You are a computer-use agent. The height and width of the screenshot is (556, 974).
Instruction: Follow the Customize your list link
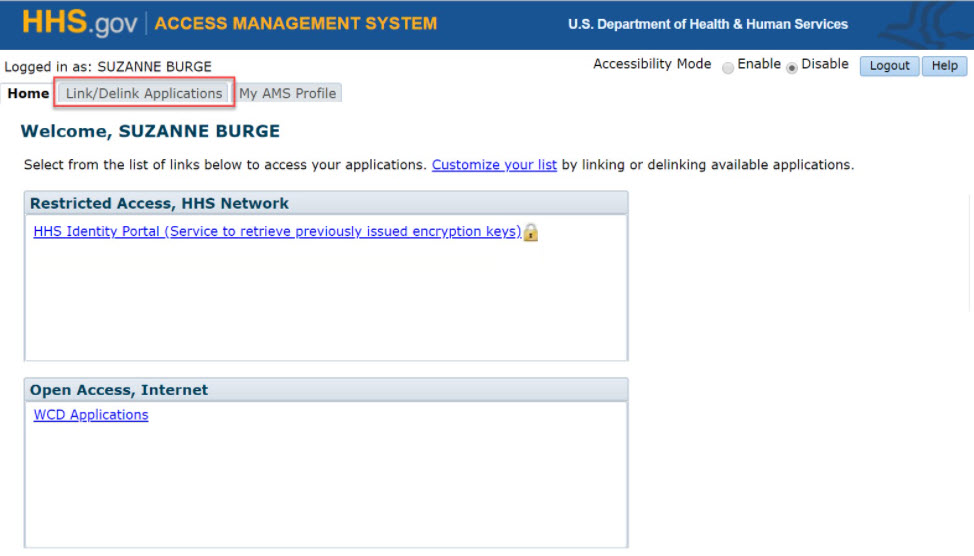pyautogui.click(x=494, y=165)
